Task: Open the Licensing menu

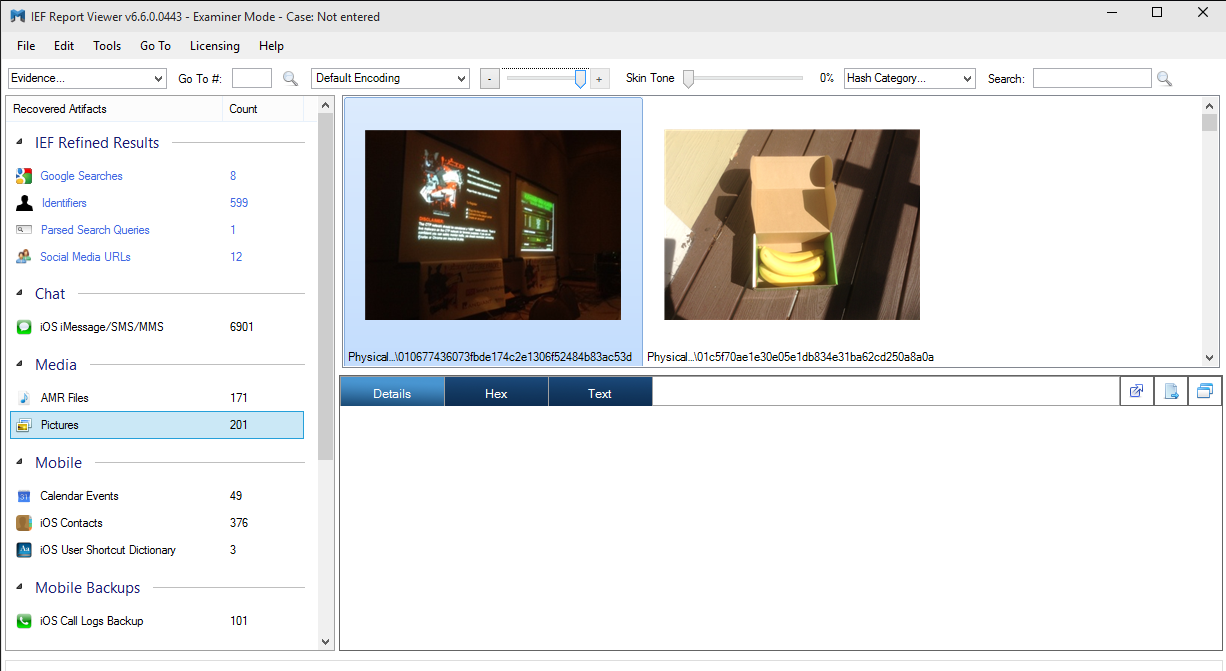Action: point(215,46)
